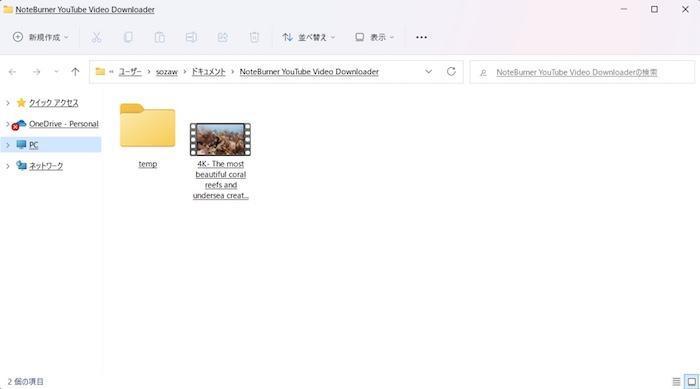Screen dimensions: 700x389
Task: Click the Share icon in toolbar
Action: [x=223, y=38]
